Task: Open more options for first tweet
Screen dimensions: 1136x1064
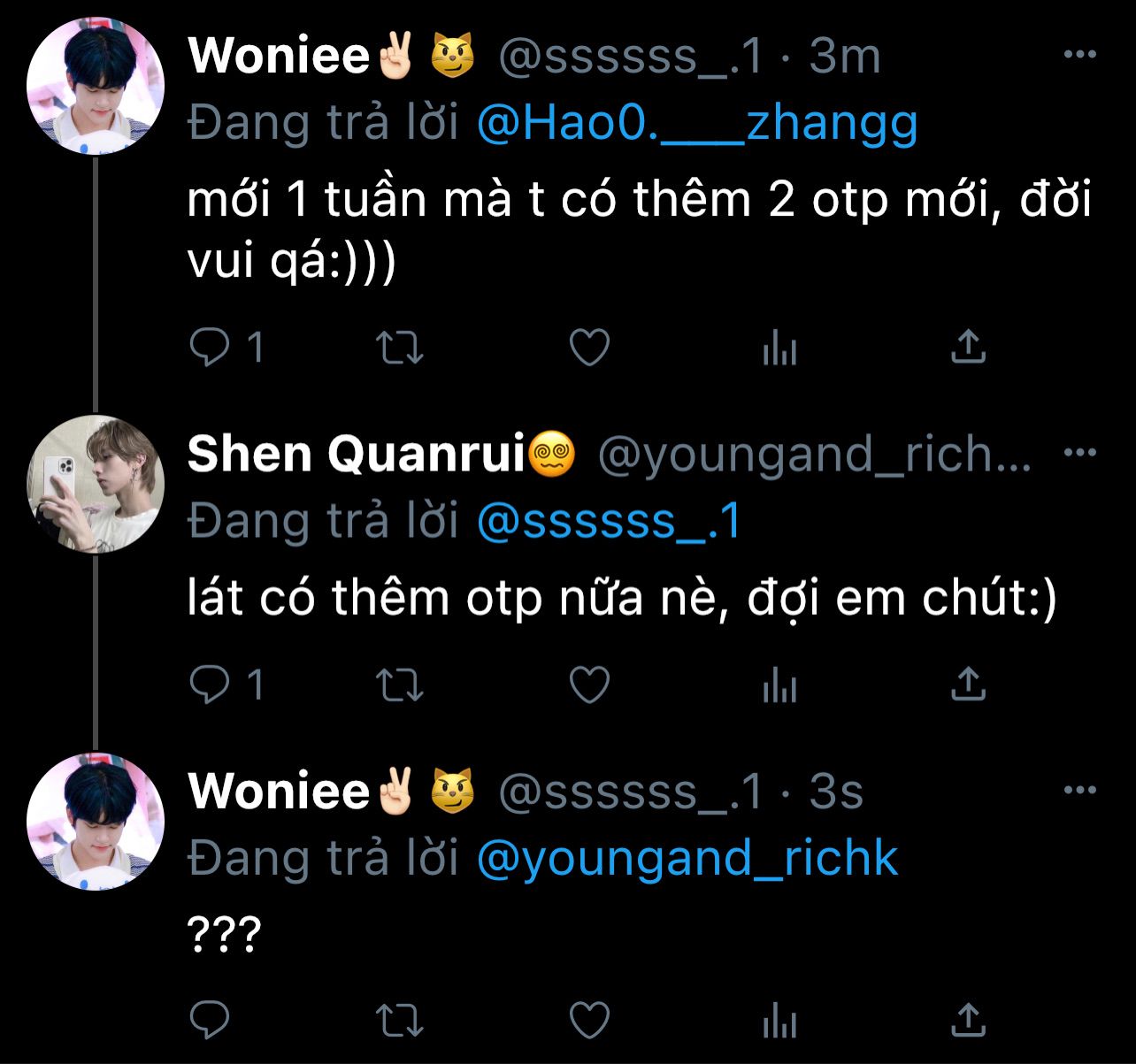Action: coord(1079,55)
